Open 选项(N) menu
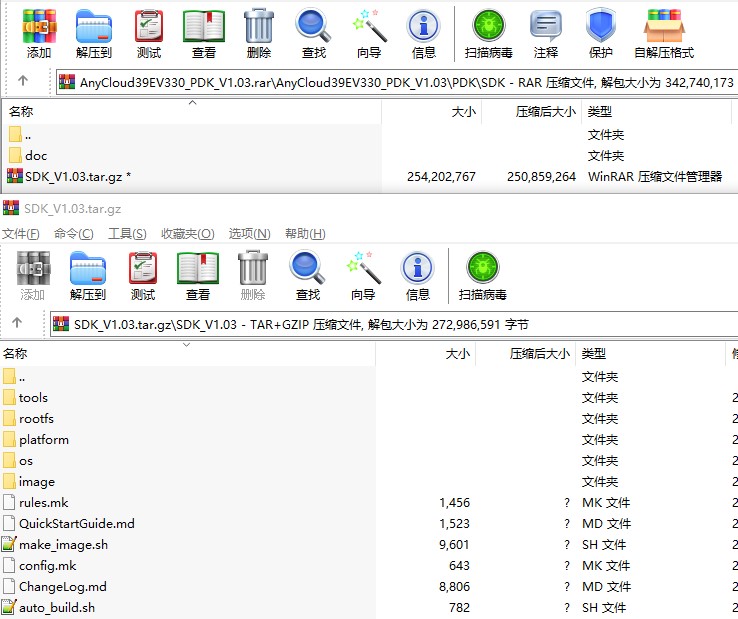The width and height of the screenshot is (738, 619). 249,233
